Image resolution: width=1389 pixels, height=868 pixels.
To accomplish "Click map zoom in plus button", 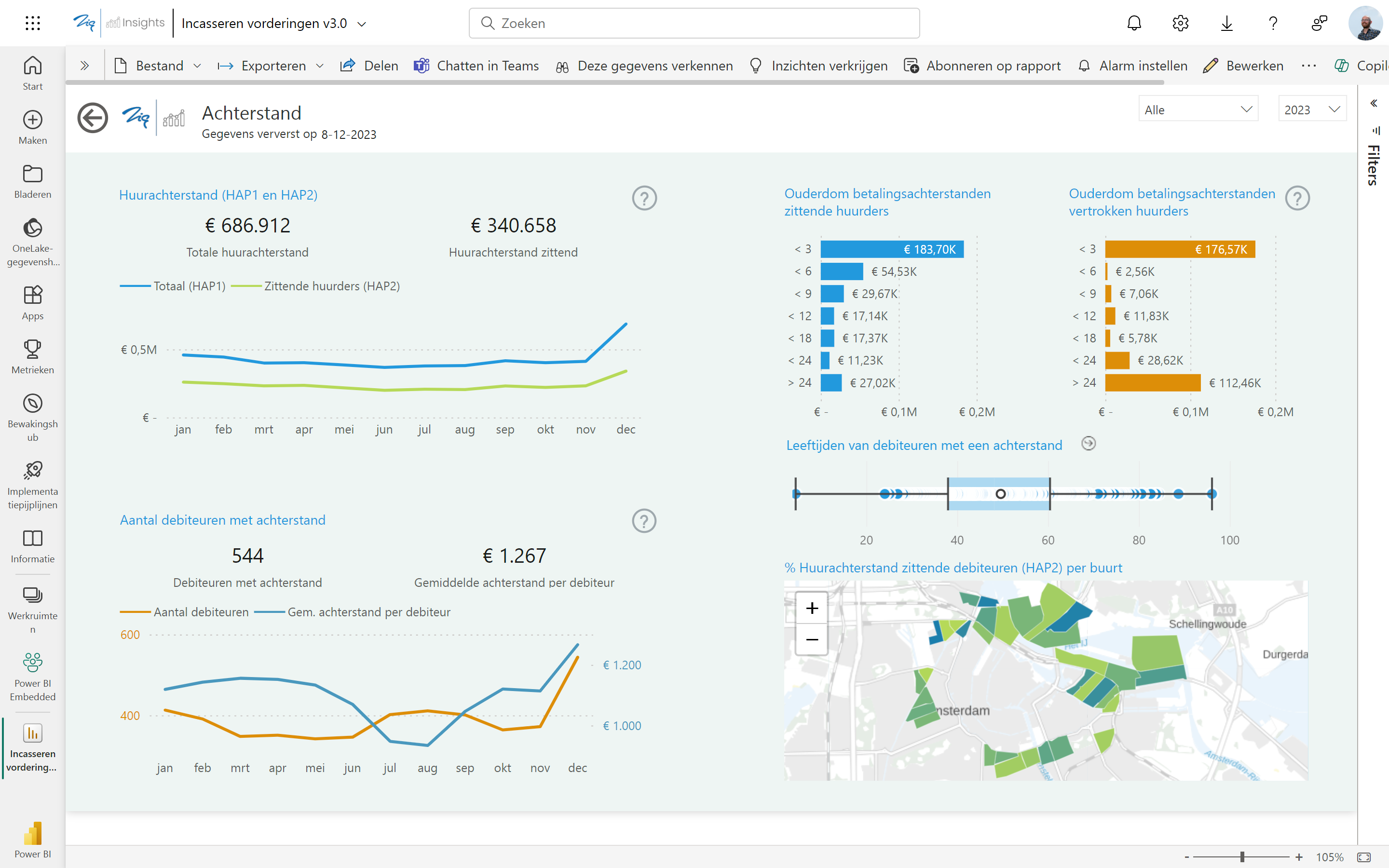I will click(812, 608).
